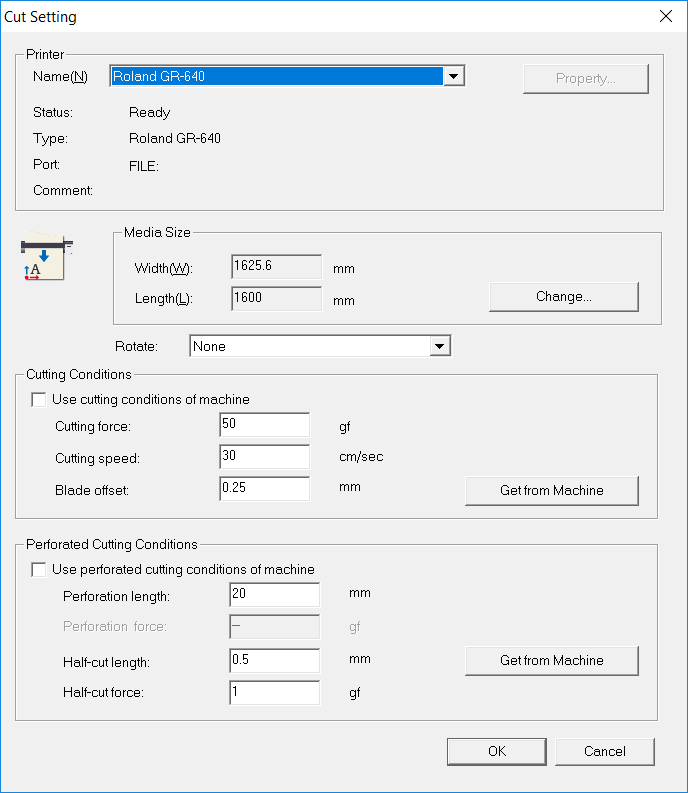The image size is (688, 793).
Task: Click the cm/sec unit label
Action: (x=361, y=457)
